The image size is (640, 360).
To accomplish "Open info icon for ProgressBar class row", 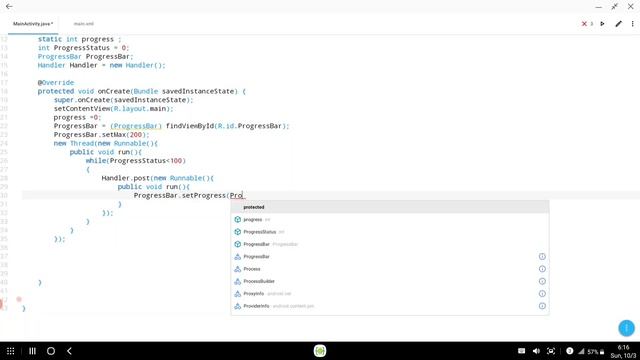I will tap(542, 257).
